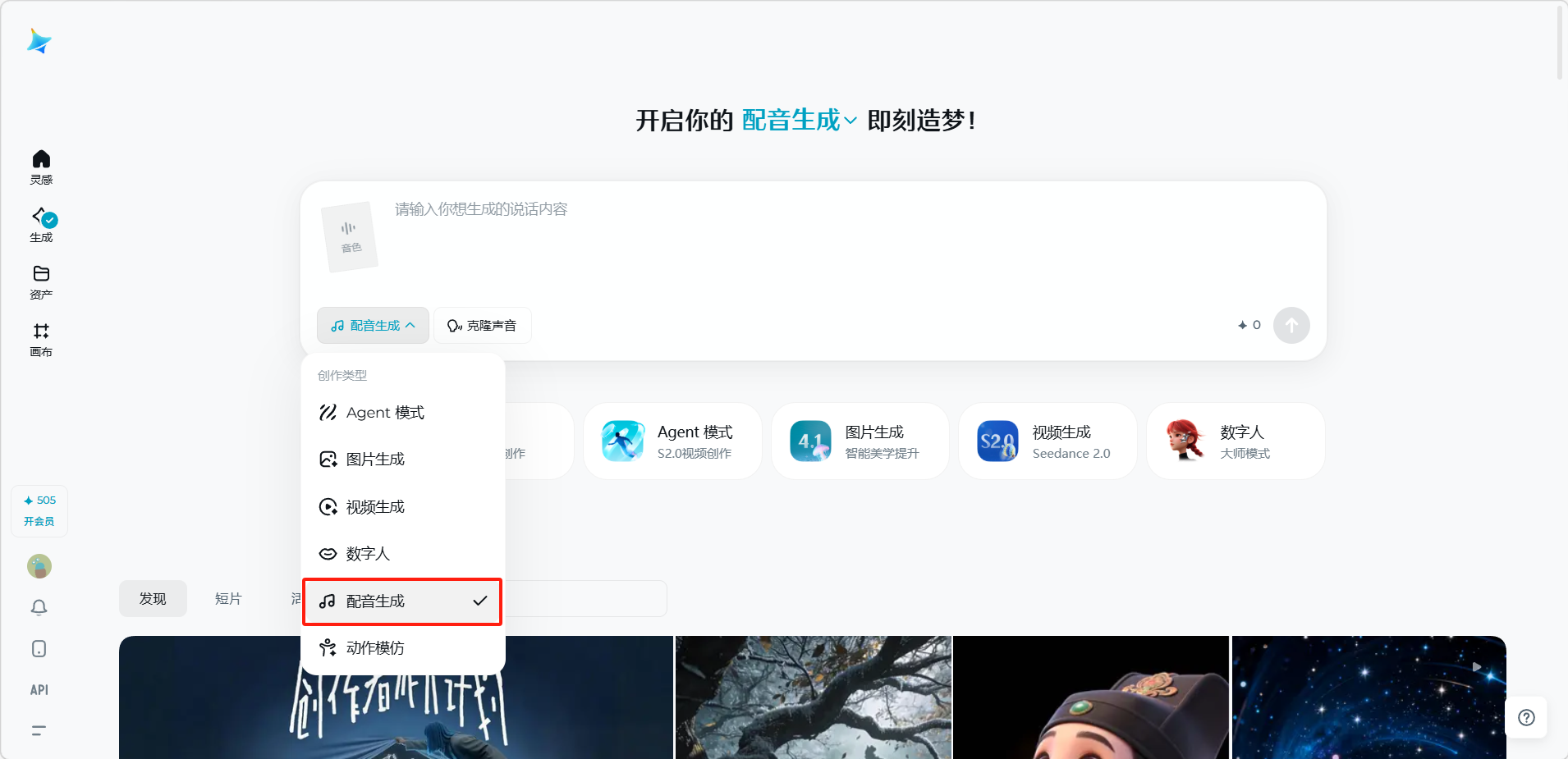Open the user avatar profile
The image size is (1568, 759).
(39, 566)
